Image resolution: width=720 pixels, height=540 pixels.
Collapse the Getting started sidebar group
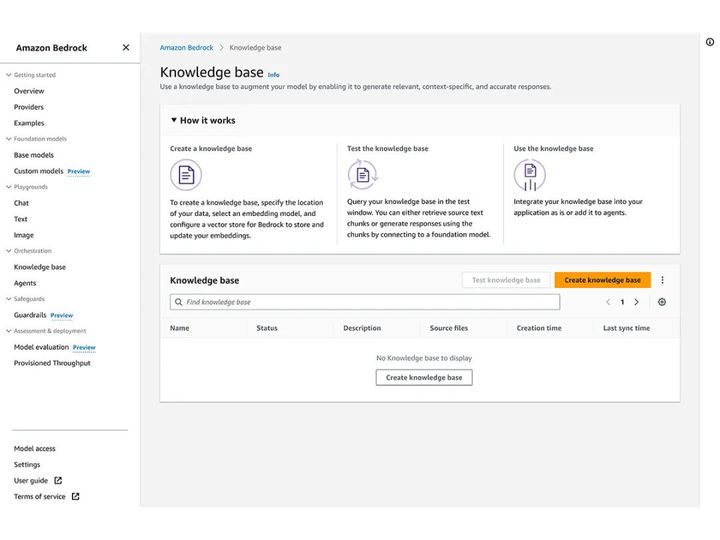[8, 75]
